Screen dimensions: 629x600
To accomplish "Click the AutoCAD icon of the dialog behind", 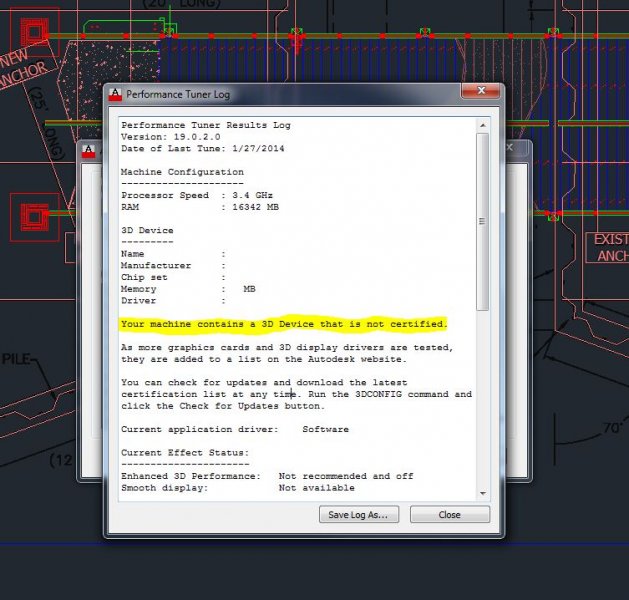I will pos(89,152).
